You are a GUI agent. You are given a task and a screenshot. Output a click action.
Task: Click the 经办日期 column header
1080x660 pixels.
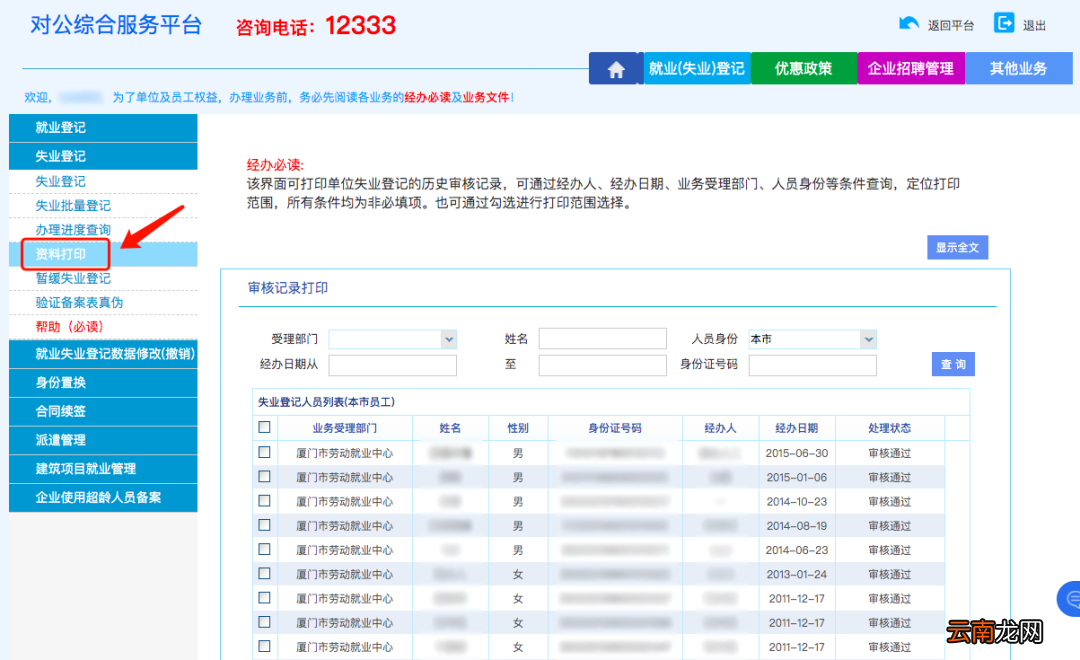pyautogui.click(x=797, y=428)
